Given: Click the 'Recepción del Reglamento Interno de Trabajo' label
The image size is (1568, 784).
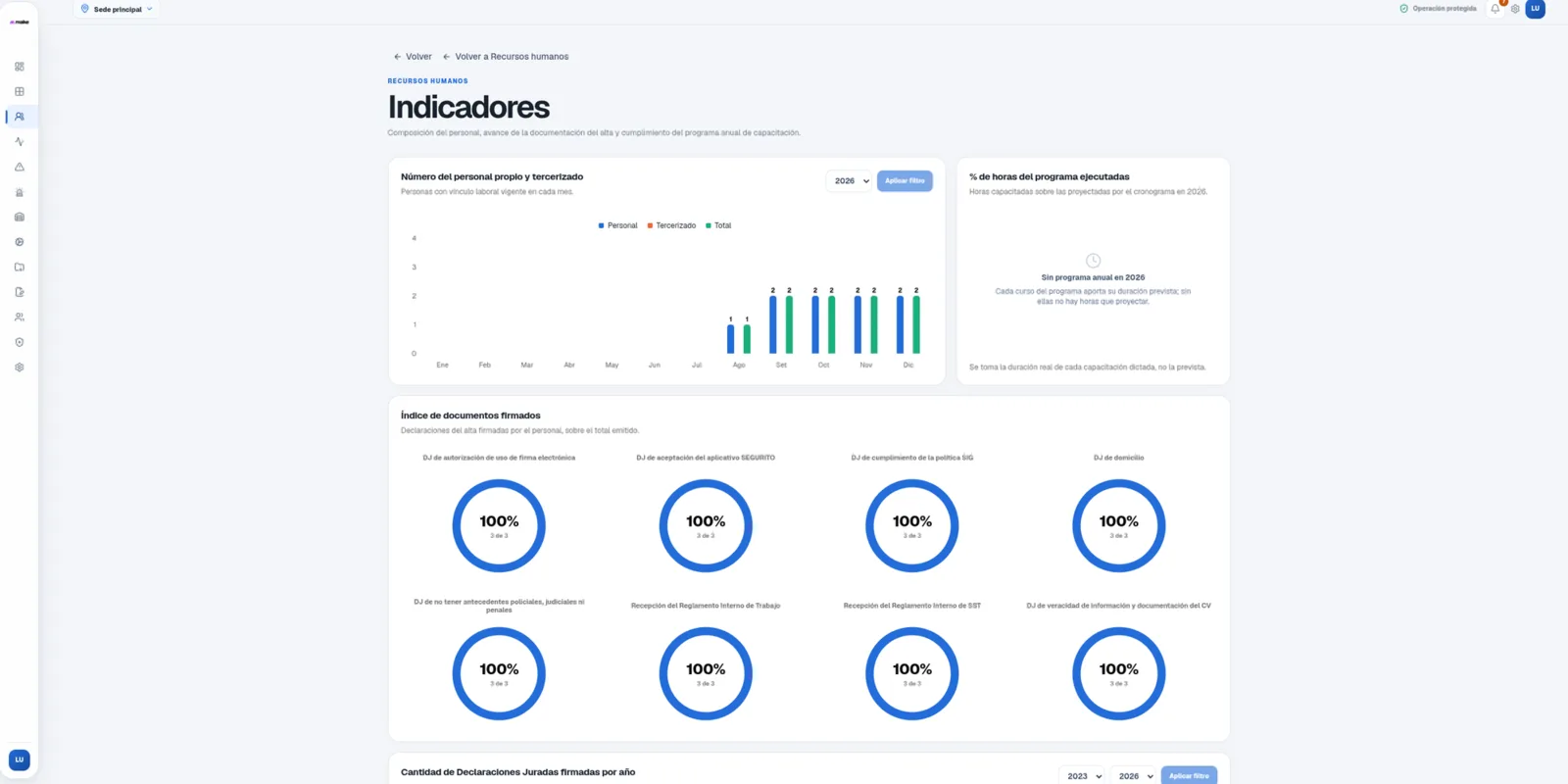Looking at the screenshot, I should tap(706, 606).
